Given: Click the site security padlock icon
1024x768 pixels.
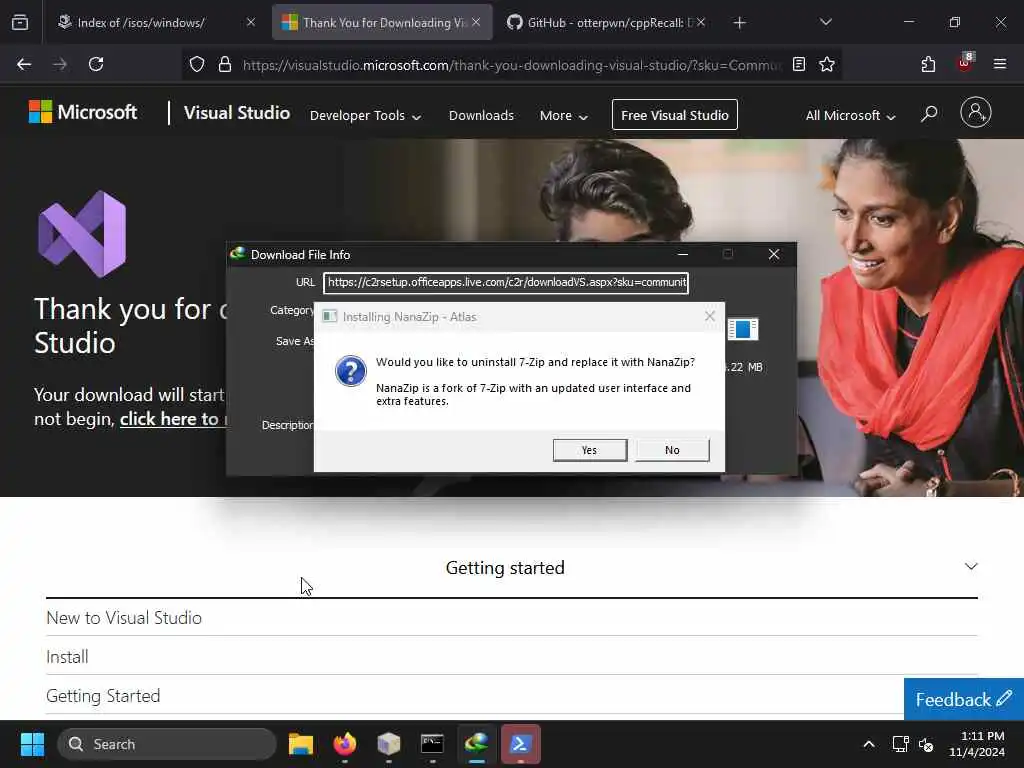Looking at the screenshot, I should [x=225, y=64].
